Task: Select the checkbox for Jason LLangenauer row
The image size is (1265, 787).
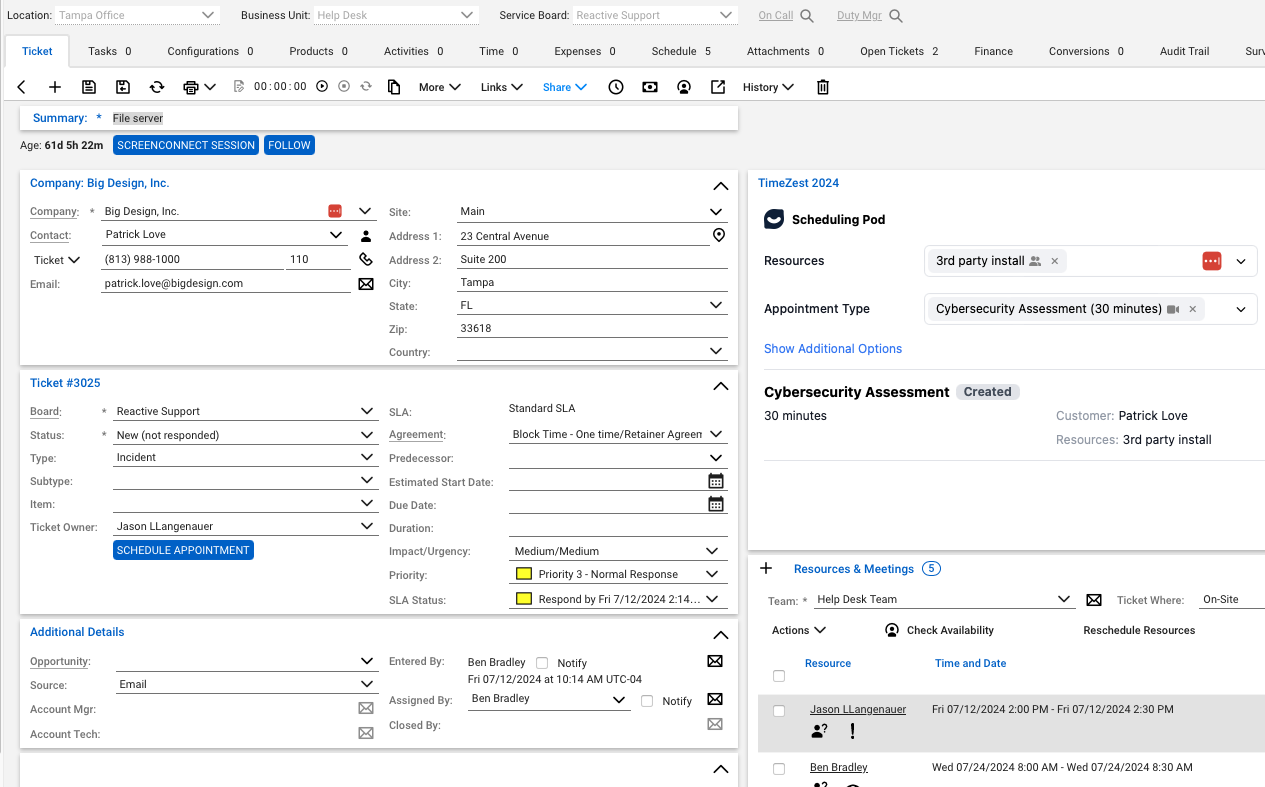Action: [x=779, y=711]
